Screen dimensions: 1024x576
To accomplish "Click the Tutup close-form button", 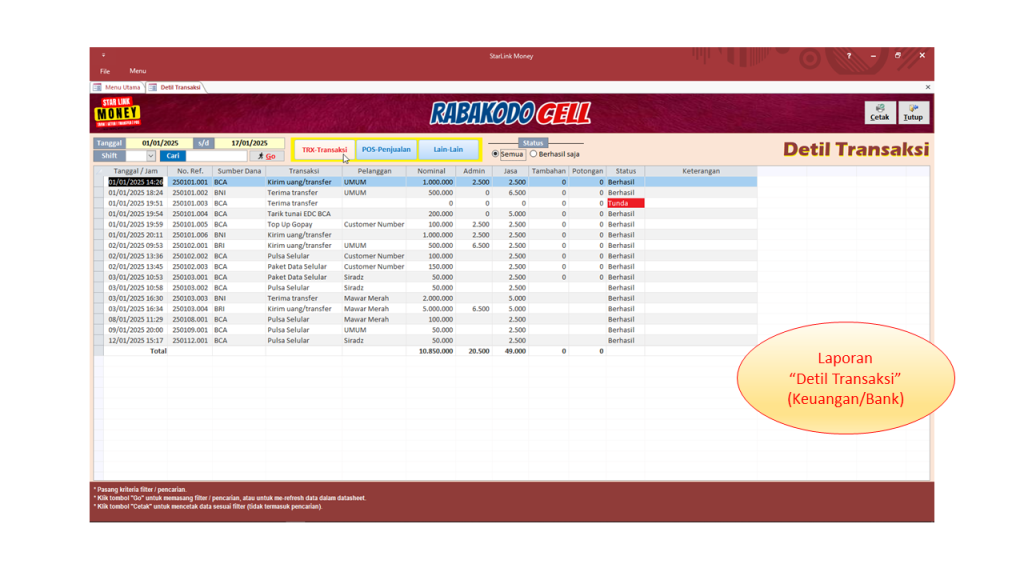I will pos(913,112).
